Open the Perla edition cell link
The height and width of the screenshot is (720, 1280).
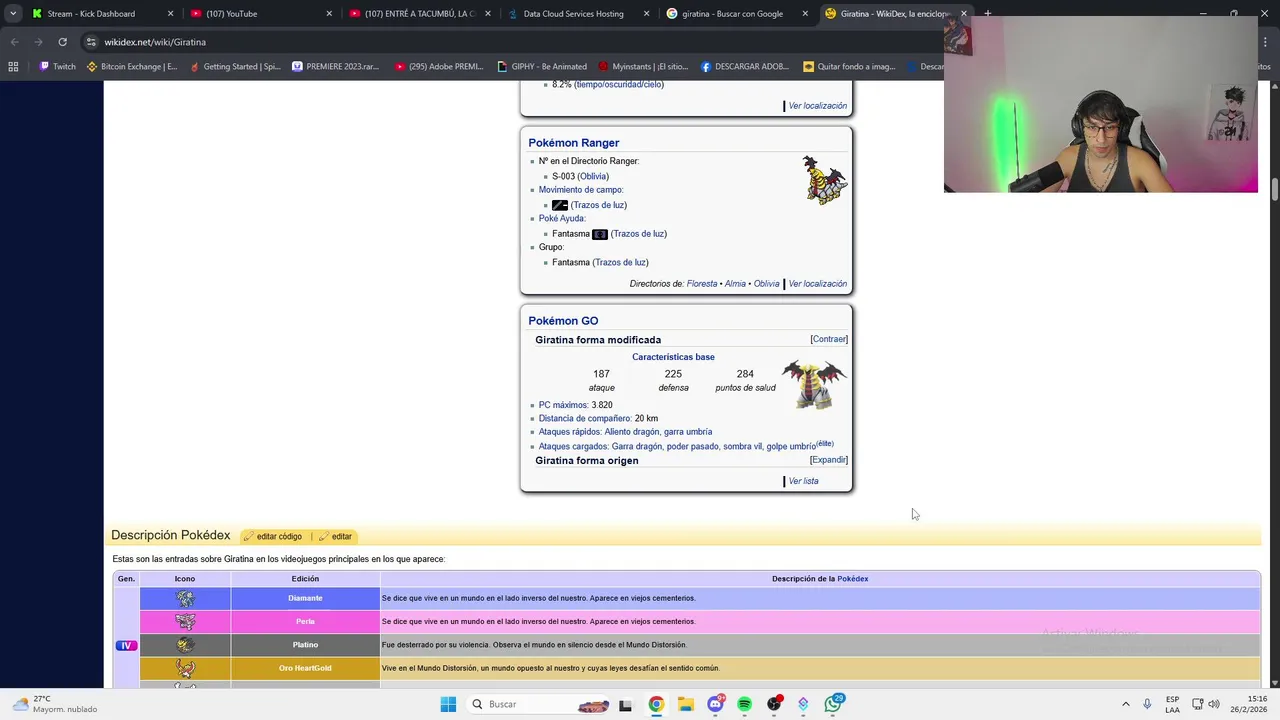coord(305,621)
